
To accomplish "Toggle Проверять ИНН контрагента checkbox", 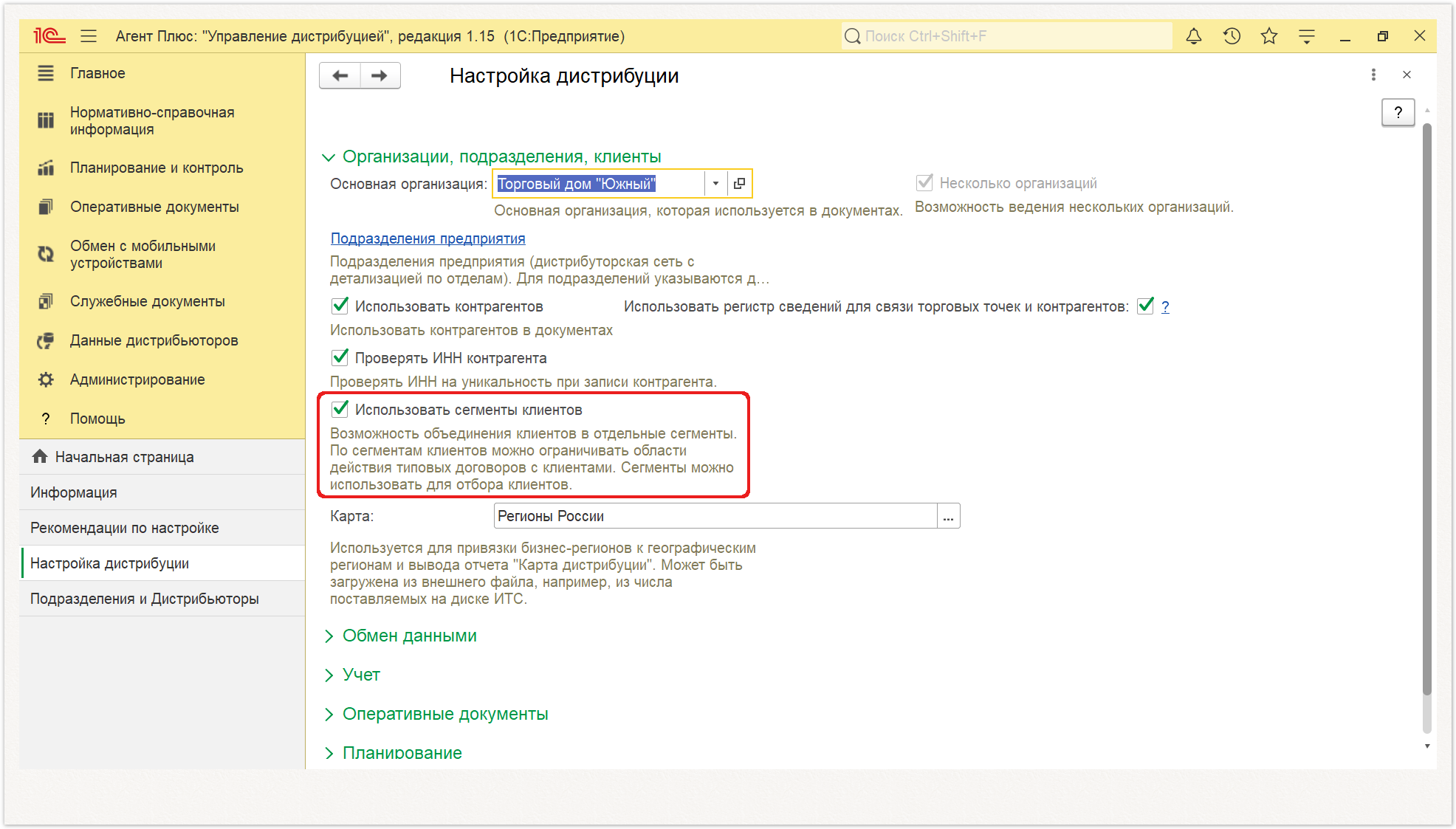I will [x=340, y=357].
